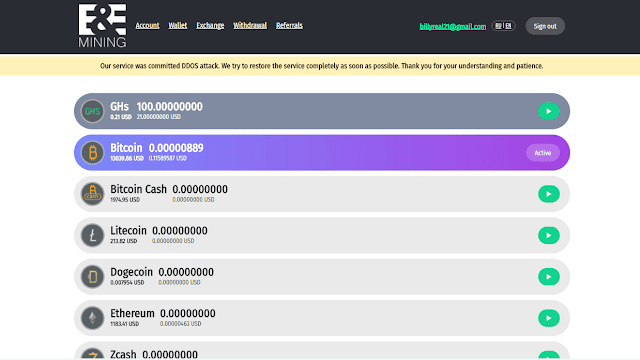Start the GHs row play button
640x360 pixels.
click(549, 111)
